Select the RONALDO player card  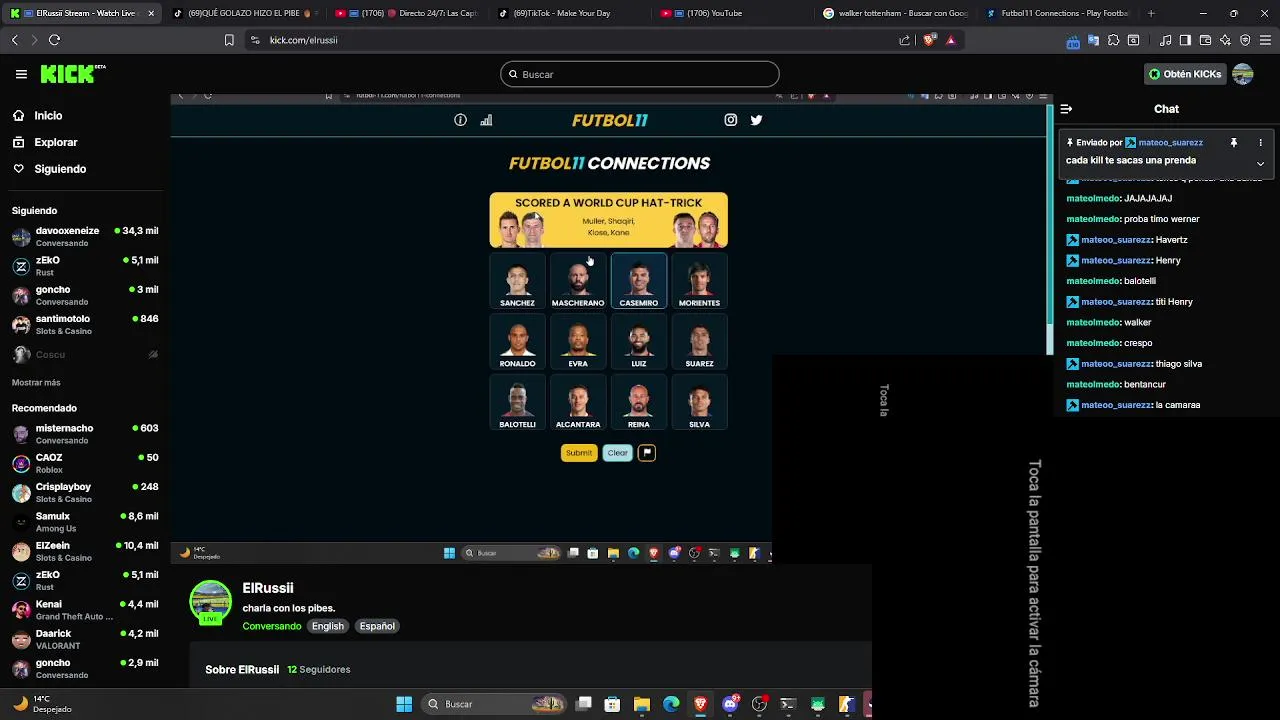(517, 342)
